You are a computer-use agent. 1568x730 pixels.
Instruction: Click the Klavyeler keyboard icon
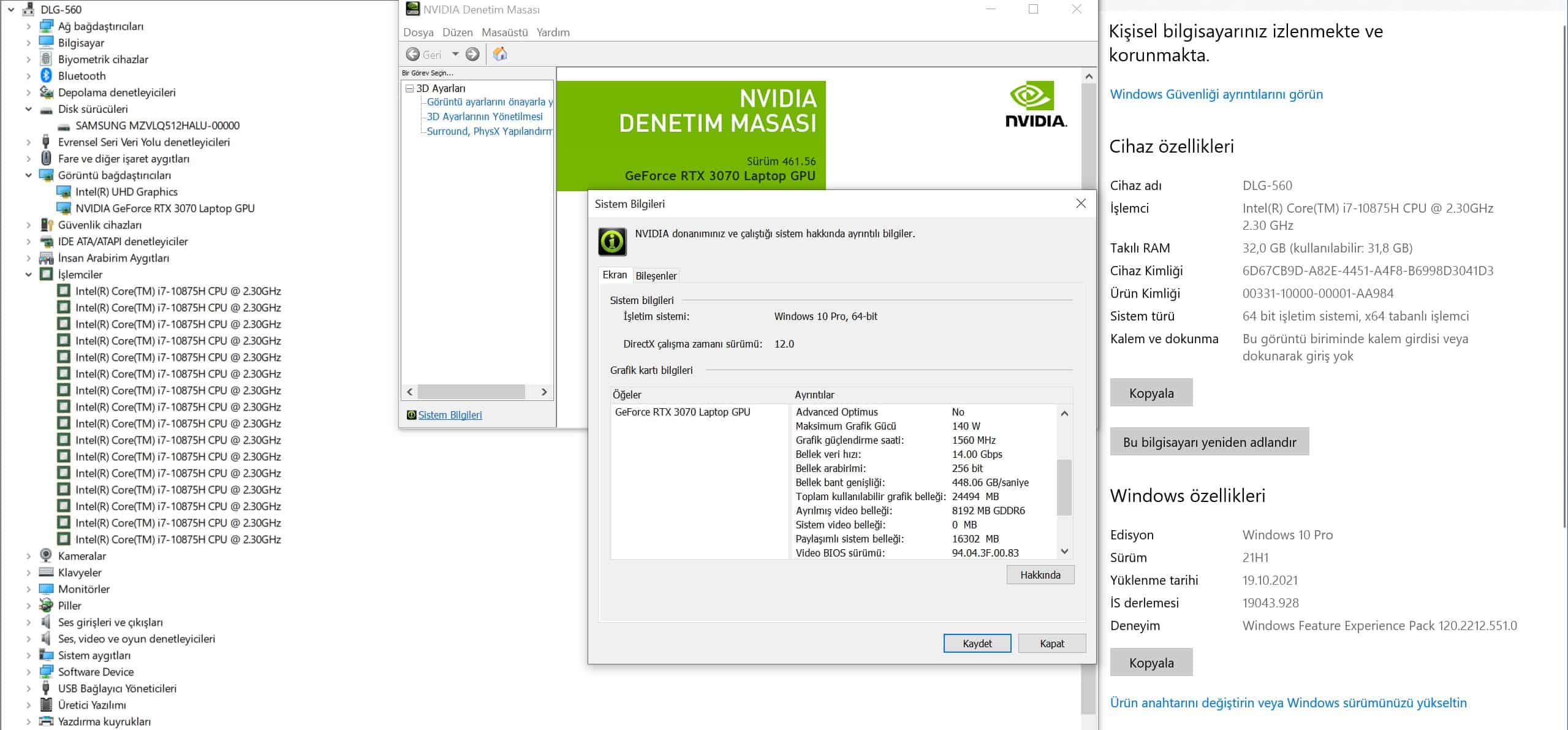(x=46, y=572)
